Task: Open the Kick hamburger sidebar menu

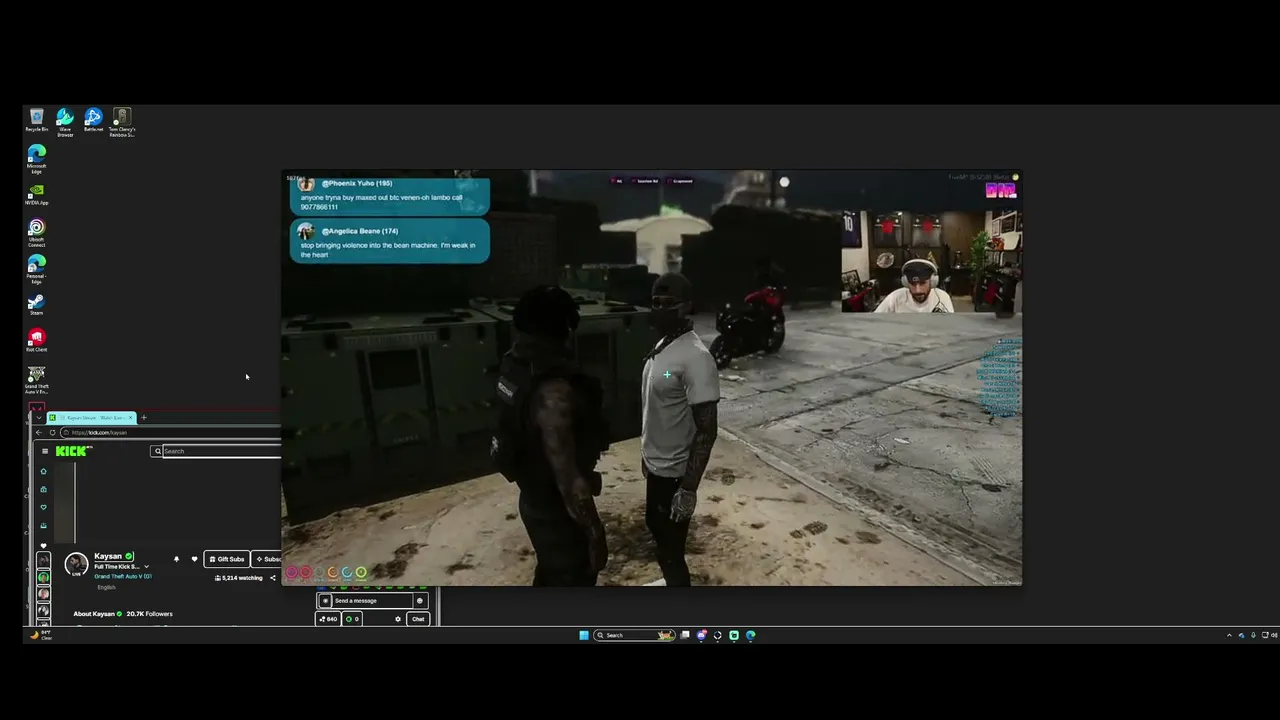Action: coord(44,451)
